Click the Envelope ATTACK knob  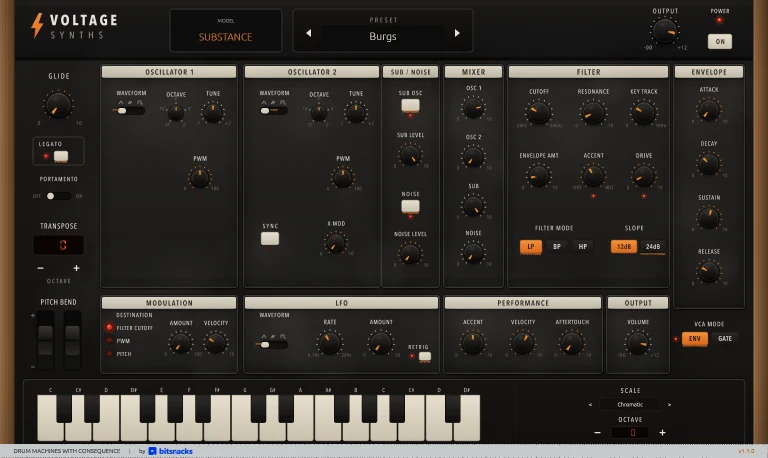[x=709, y=110]
